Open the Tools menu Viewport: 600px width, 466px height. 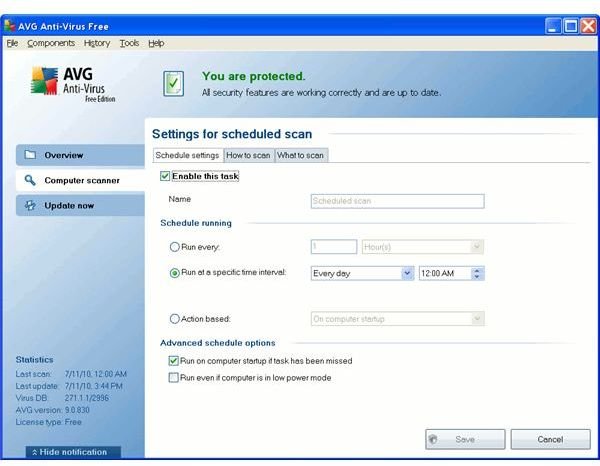(x=129, y=43)
